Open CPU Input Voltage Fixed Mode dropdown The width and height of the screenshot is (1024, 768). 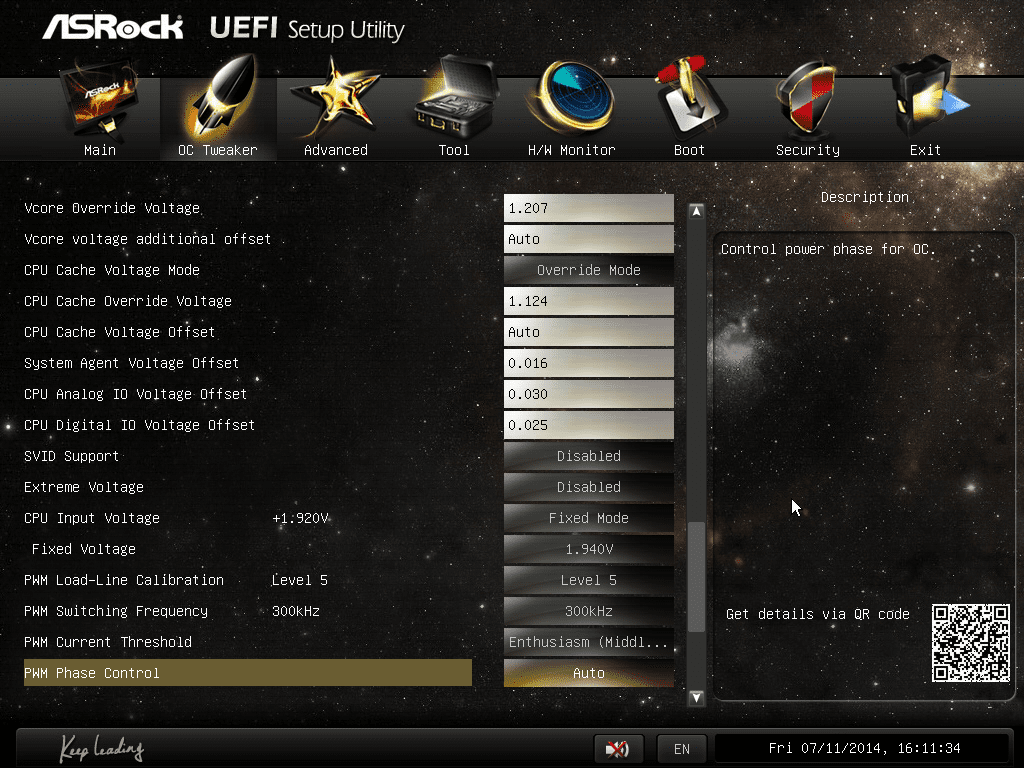[x=588, y=518]
